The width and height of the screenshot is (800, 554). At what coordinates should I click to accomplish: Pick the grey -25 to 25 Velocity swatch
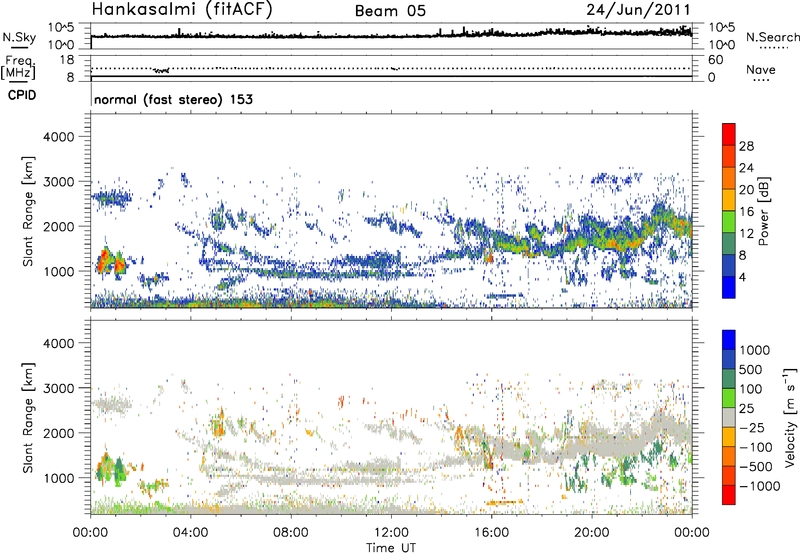[x=729, y=417]
